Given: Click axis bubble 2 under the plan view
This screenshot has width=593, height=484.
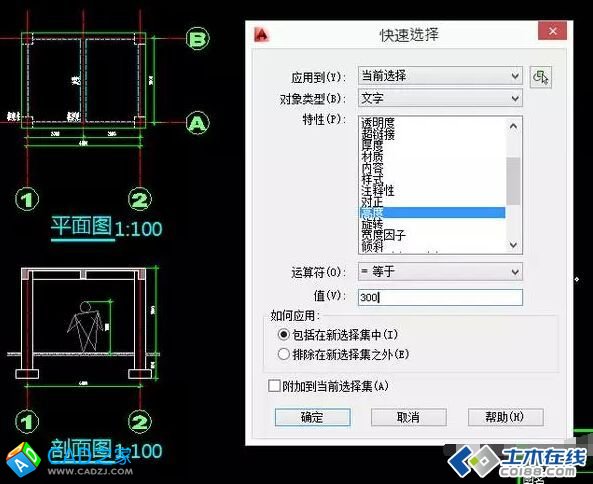Looking at the screenshot, I should [x=140, y=199].
